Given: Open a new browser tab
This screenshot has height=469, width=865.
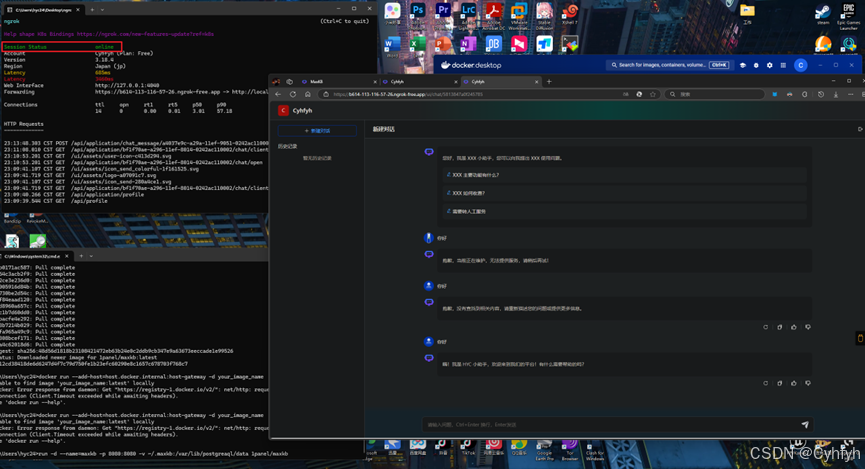Looking at the screenshot, I should pos(548,82).
